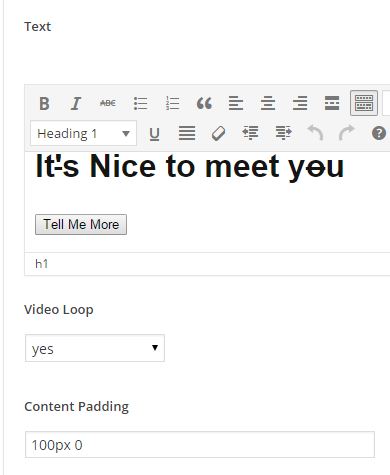390x475 pixels.
Task: Insert Read More tag
Action: (x=332, y=103)
